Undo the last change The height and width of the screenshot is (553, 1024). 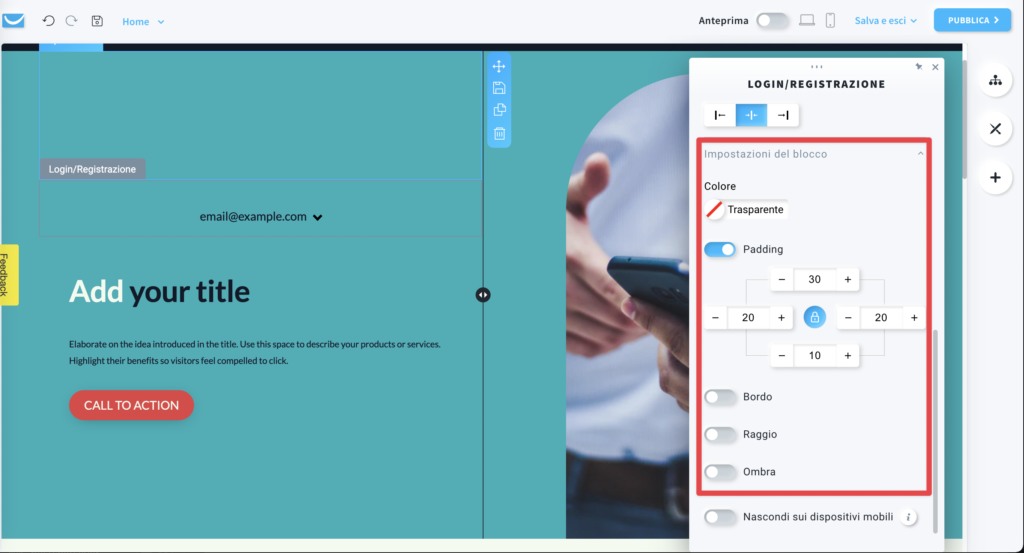(x=48, y=21)
